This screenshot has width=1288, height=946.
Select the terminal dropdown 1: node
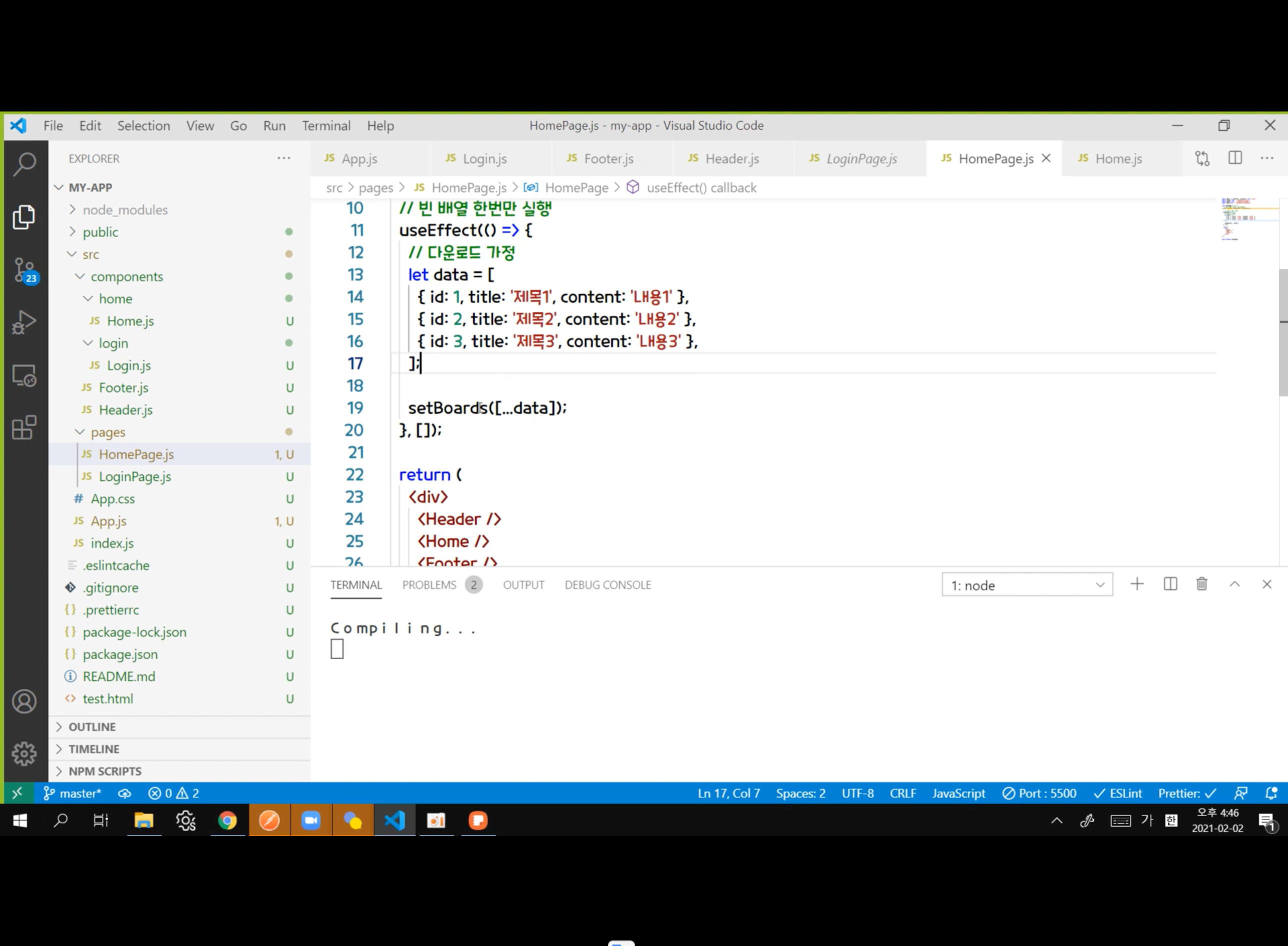(x=1027, y=584)
